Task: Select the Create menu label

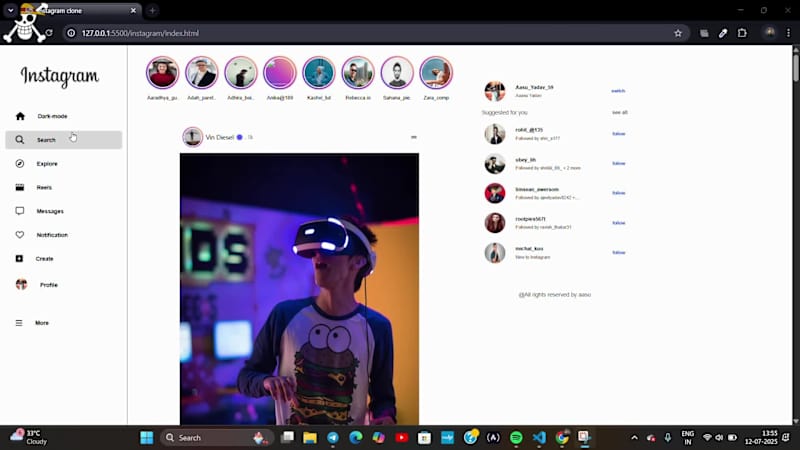Action: tap(44, 259)
